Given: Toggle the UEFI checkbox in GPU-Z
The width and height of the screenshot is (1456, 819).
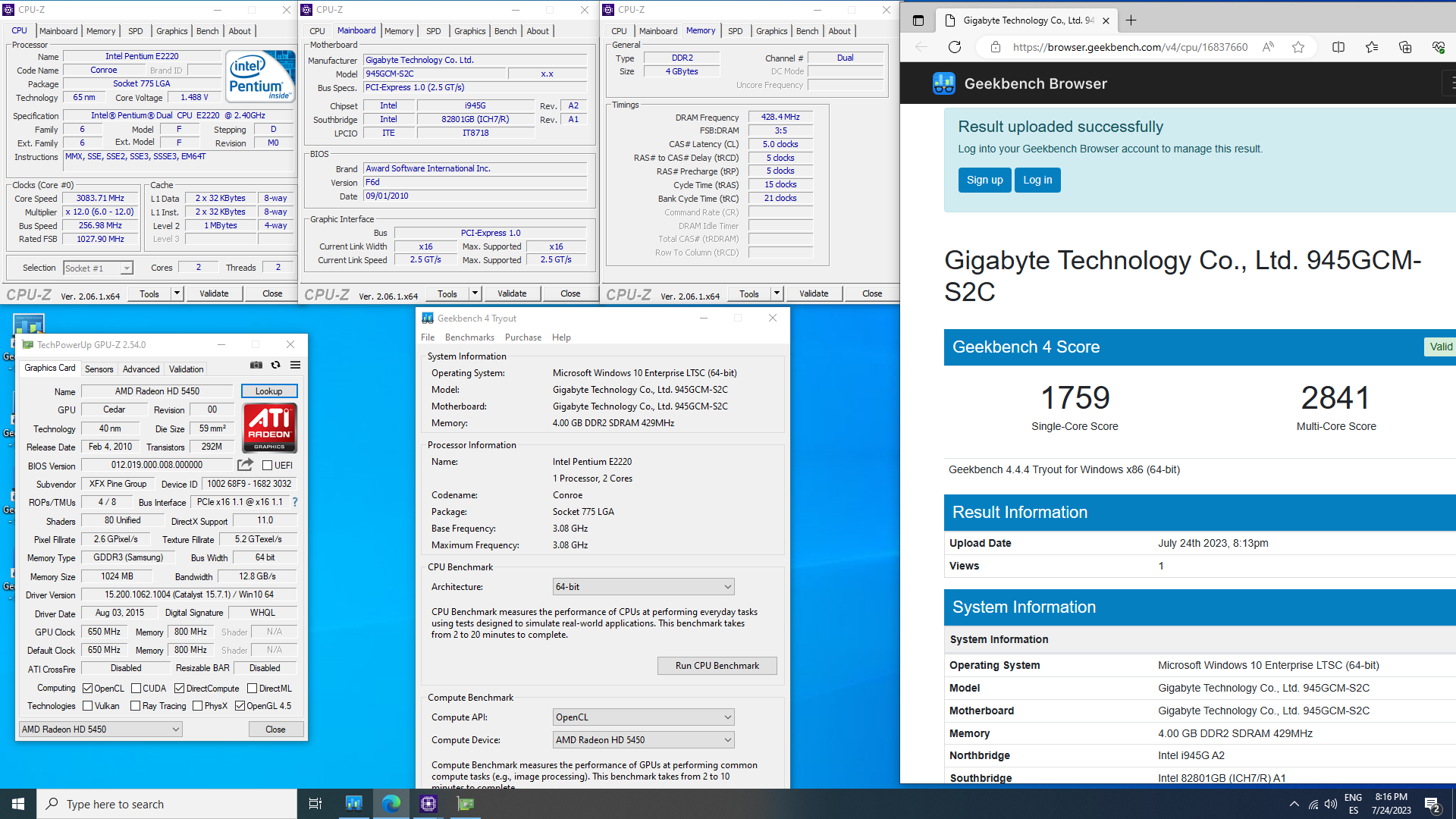Looking at the screenshot, I should pos(267,466).
